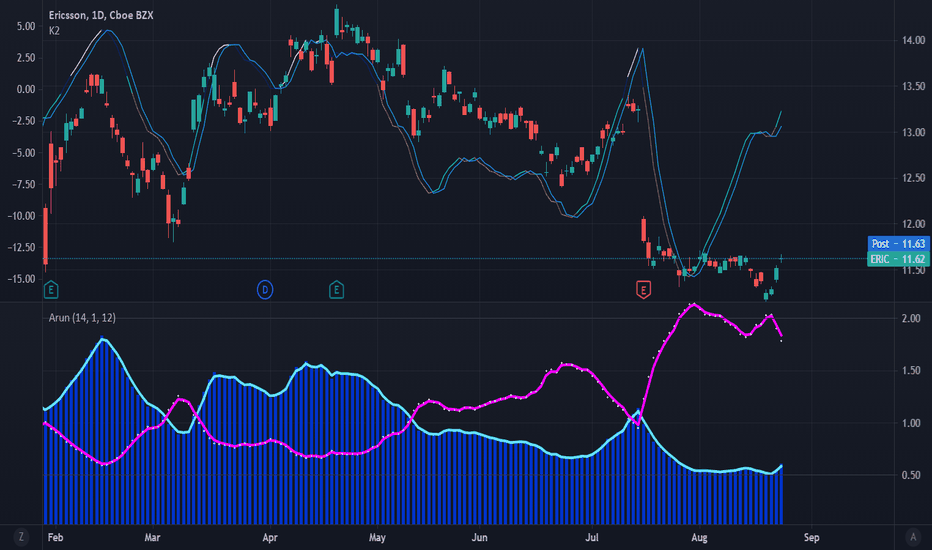The image size is (932, 550).
Task: Click the A auto-scale button at bottom right
Action: tap(914, 537)
